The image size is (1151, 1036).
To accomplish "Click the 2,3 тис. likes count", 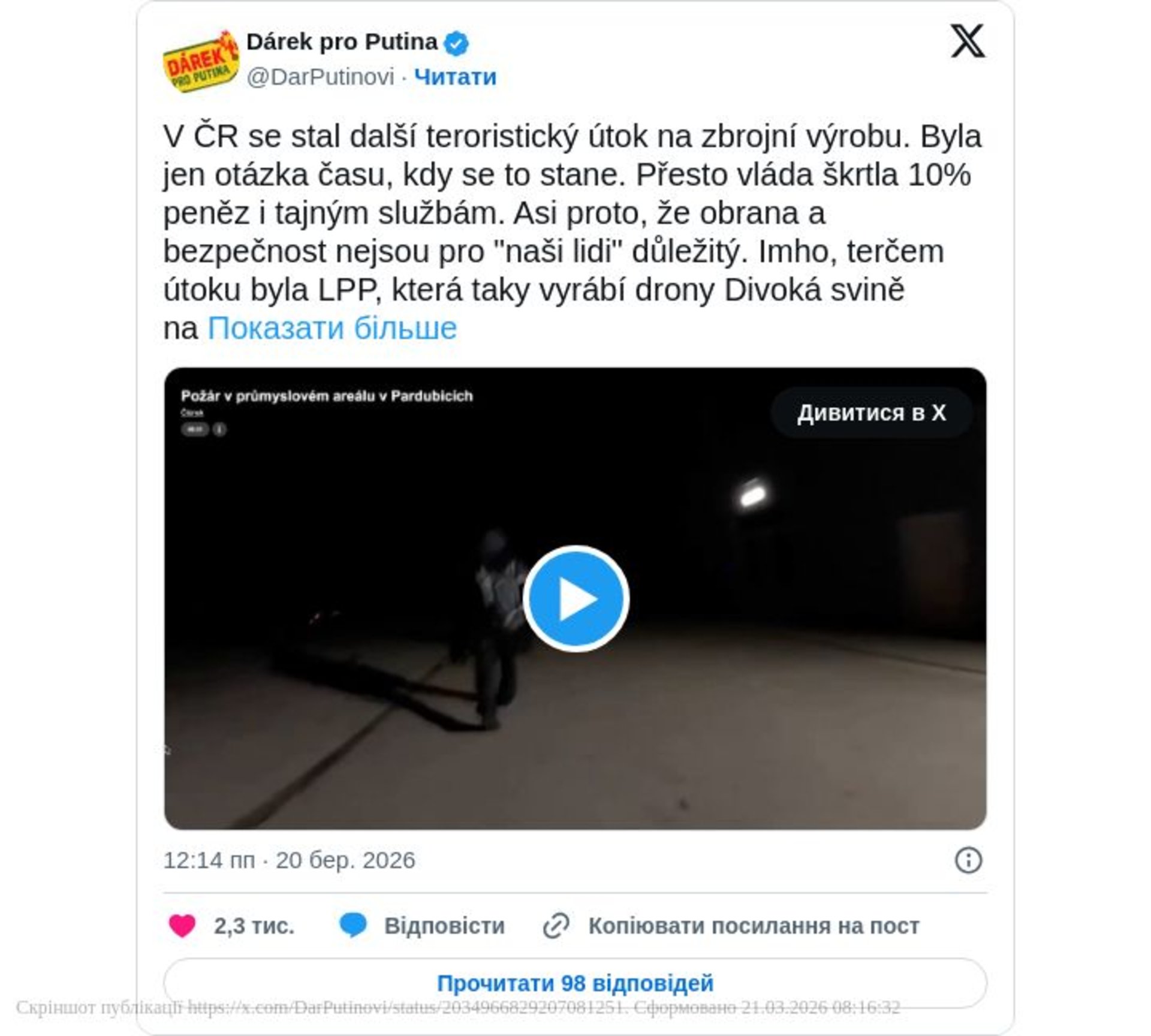I will click(254, 926).
